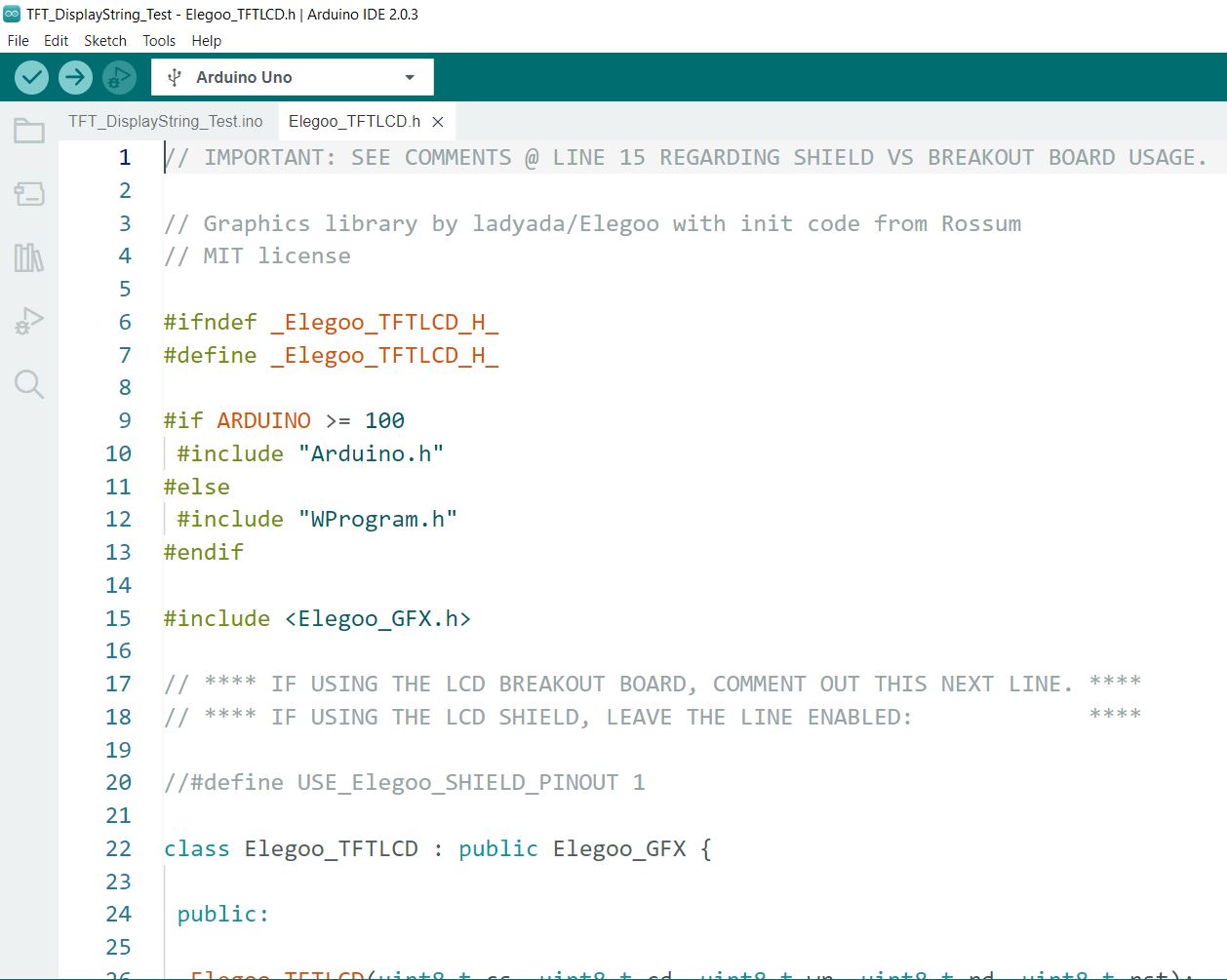Open the Sketchbook folder panel
Screen dimensions: 1227x980
[x=29, y=131]
